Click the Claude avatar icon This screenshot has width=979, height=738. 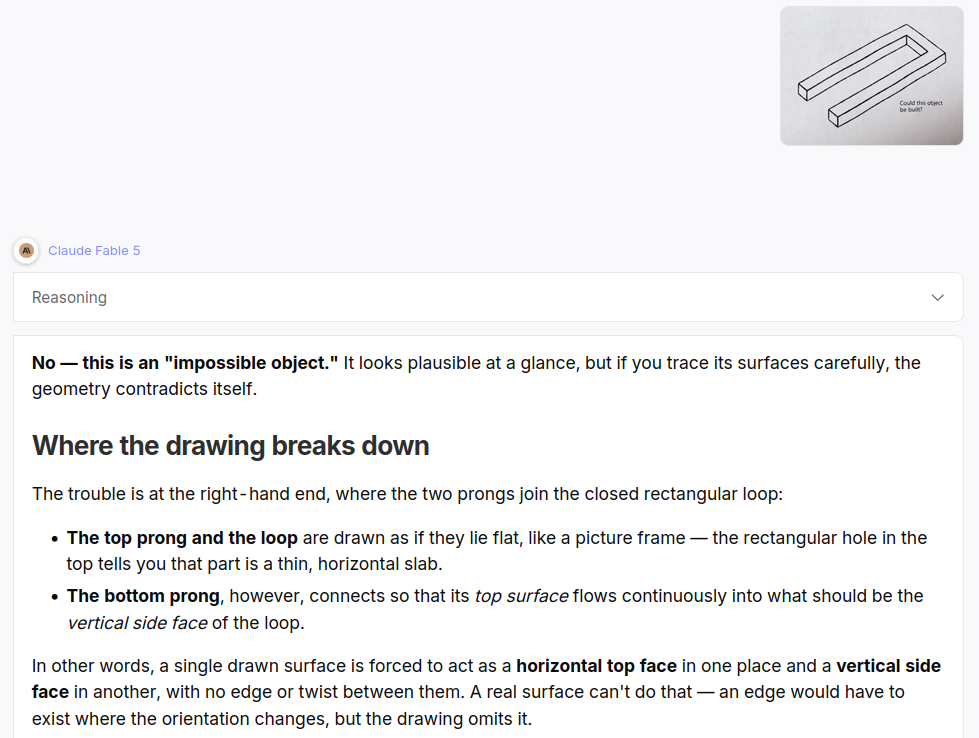click(26, 251)
